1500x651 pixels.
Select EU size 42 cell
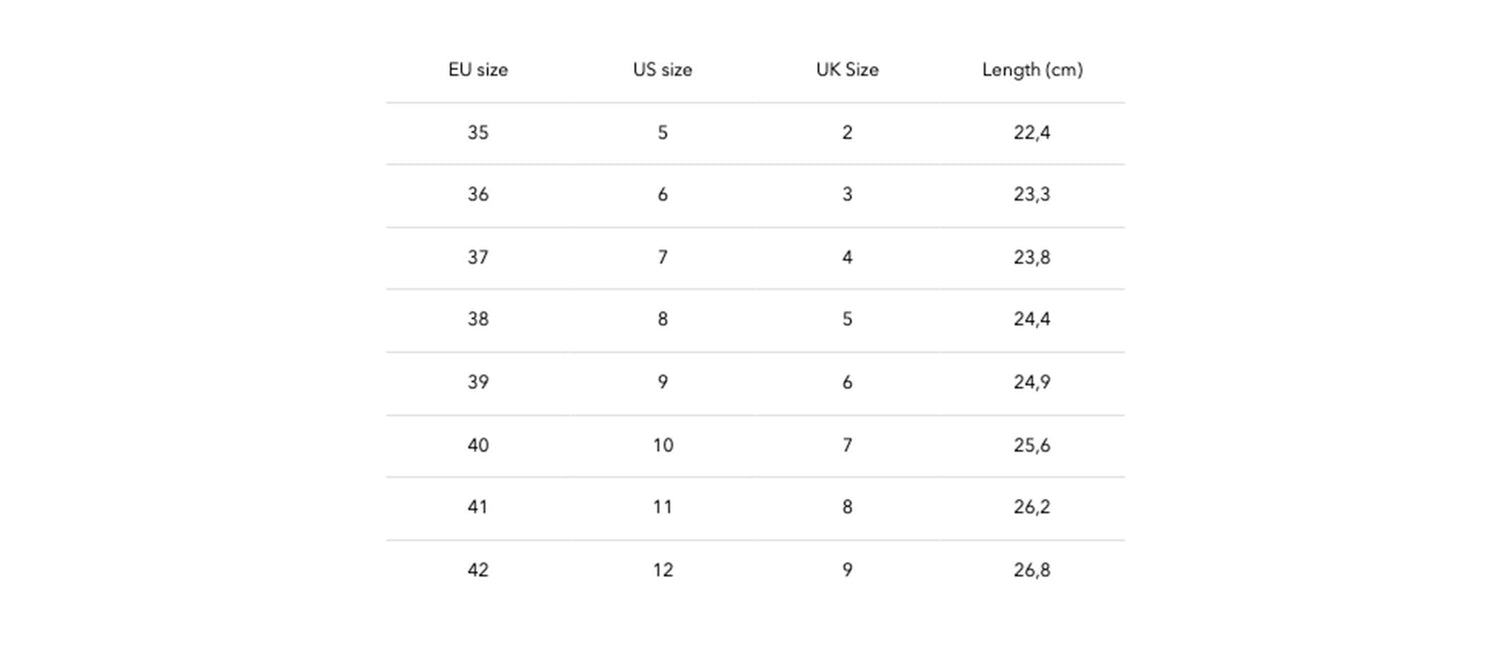478,570
